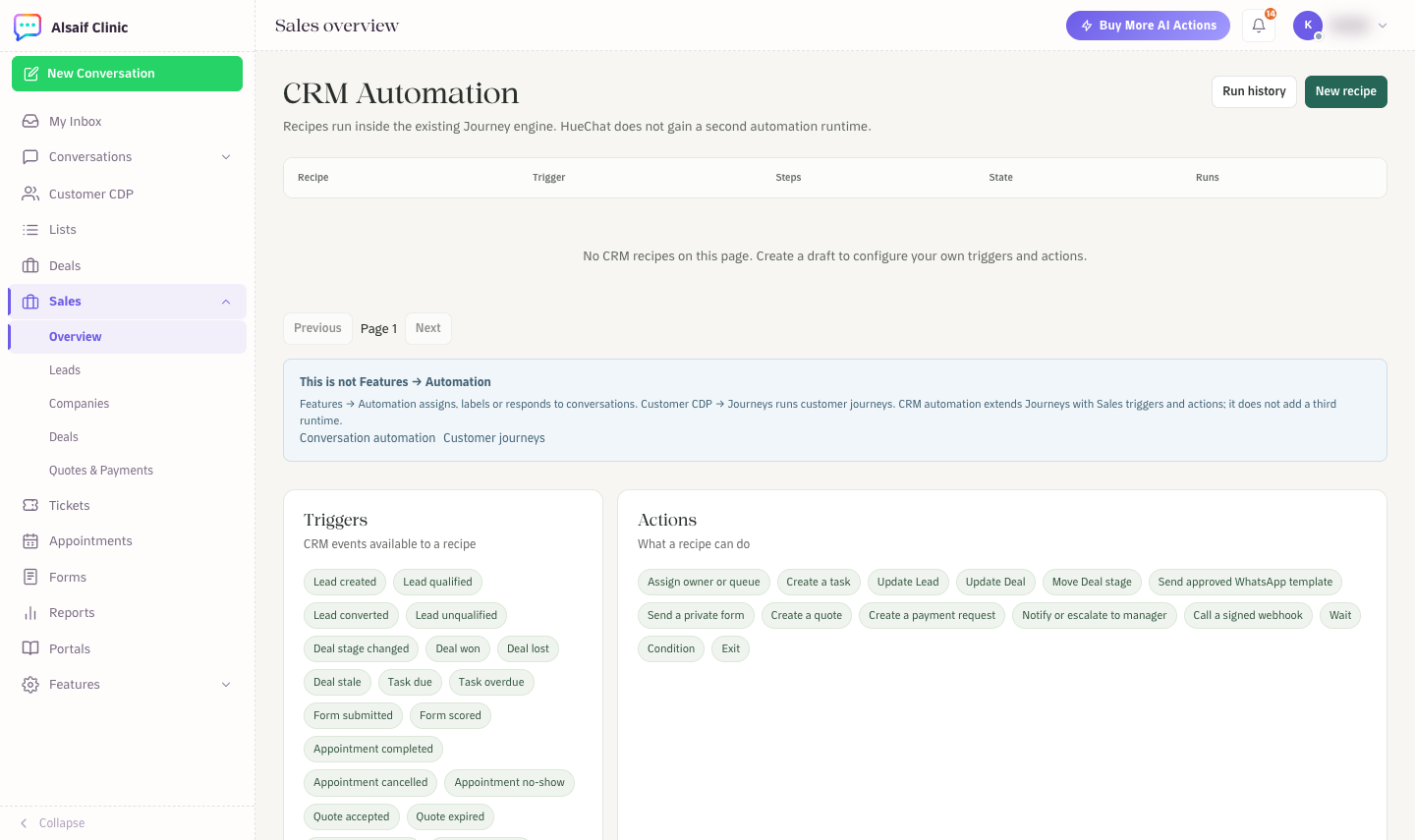Click the Conversations chat bubble icon

pos(30,157)
